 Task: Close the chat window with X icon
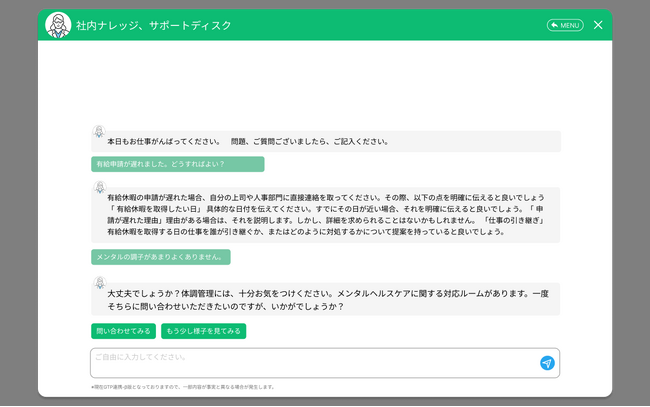point(598,25)
